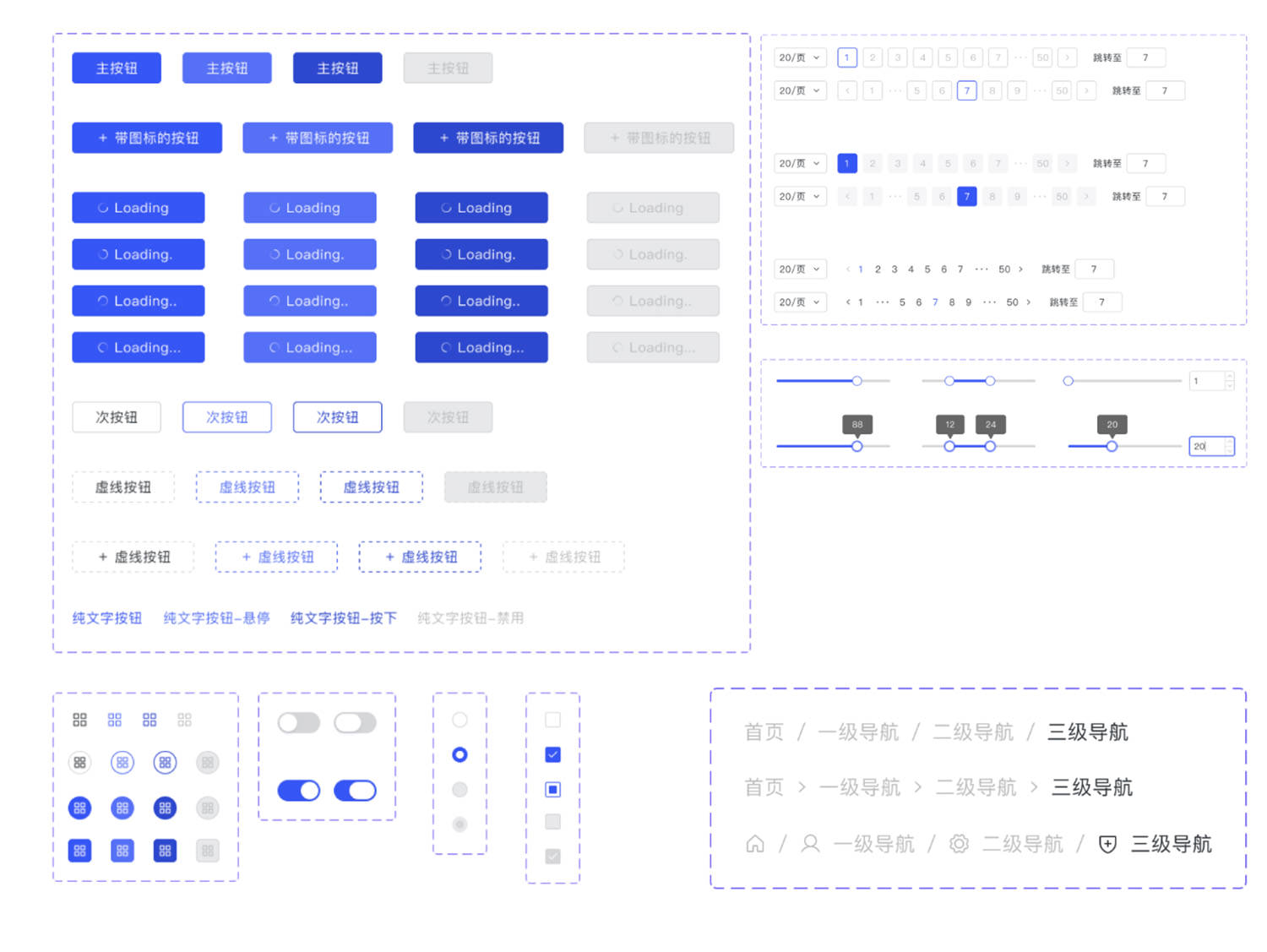
Task: Click previous-page arrow in outlined pagination with 7 selected
Action: point(847,90)
